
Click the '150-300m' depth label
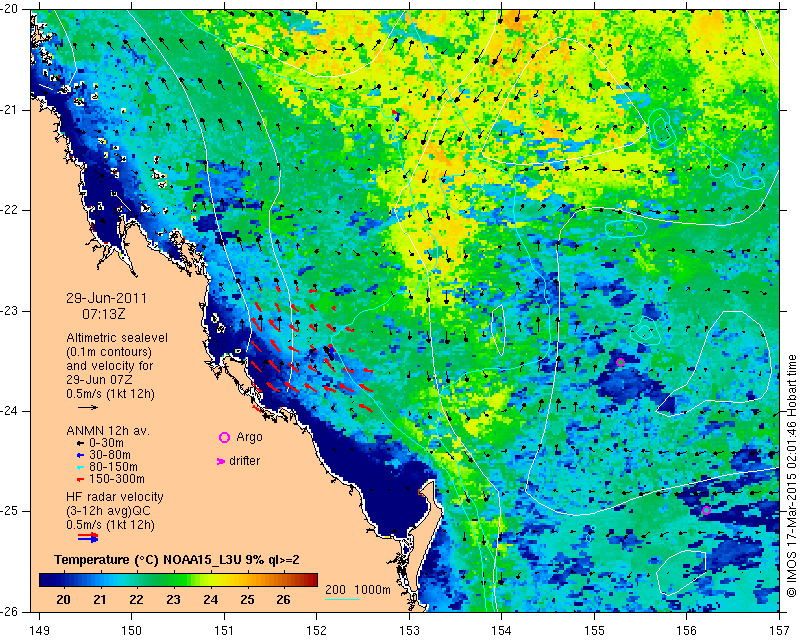116,479
